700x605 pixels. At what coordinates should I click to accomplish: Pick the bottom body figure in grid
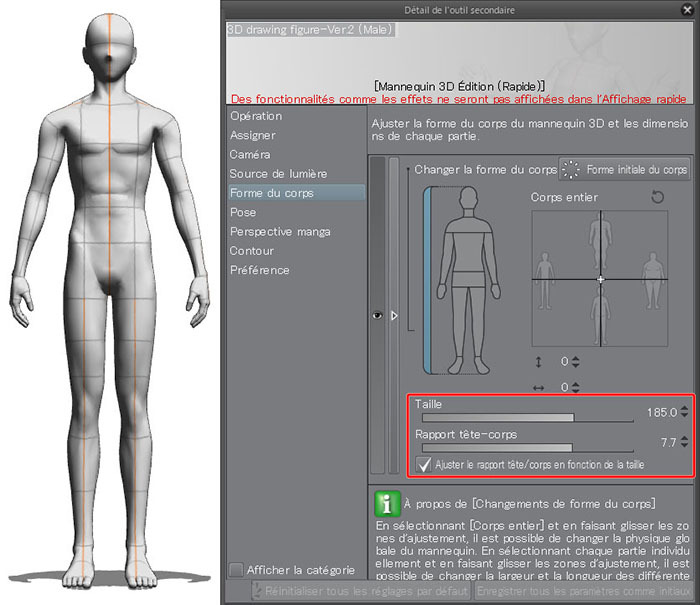tap(600, 316)
